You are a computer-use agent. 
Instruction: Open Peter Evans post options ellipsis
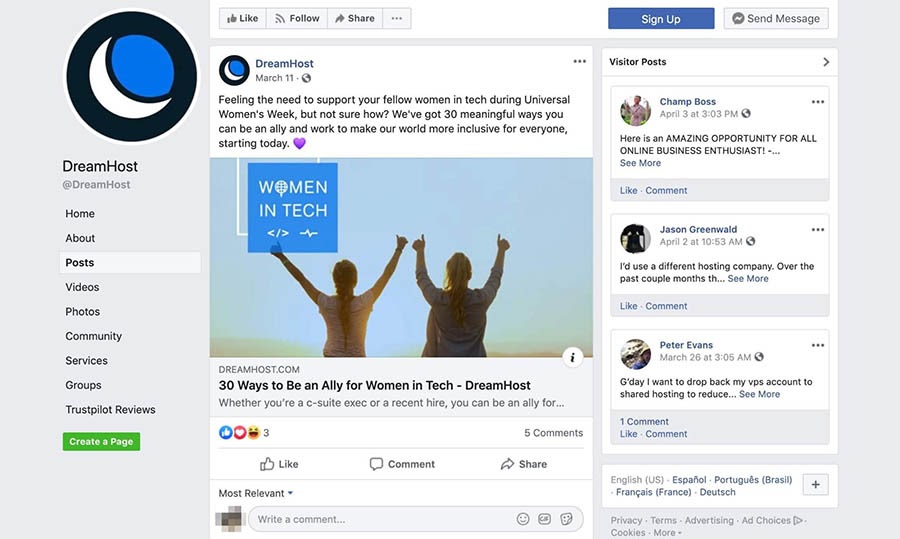818,346
